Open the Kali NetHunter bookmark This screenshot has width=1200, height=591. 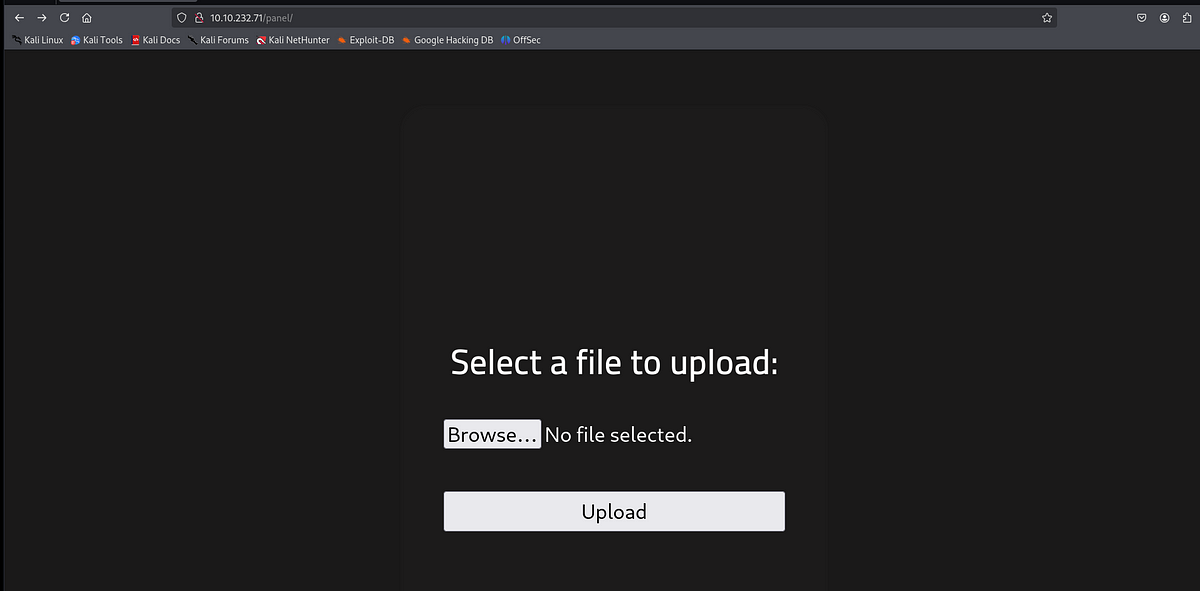[293, 40]
